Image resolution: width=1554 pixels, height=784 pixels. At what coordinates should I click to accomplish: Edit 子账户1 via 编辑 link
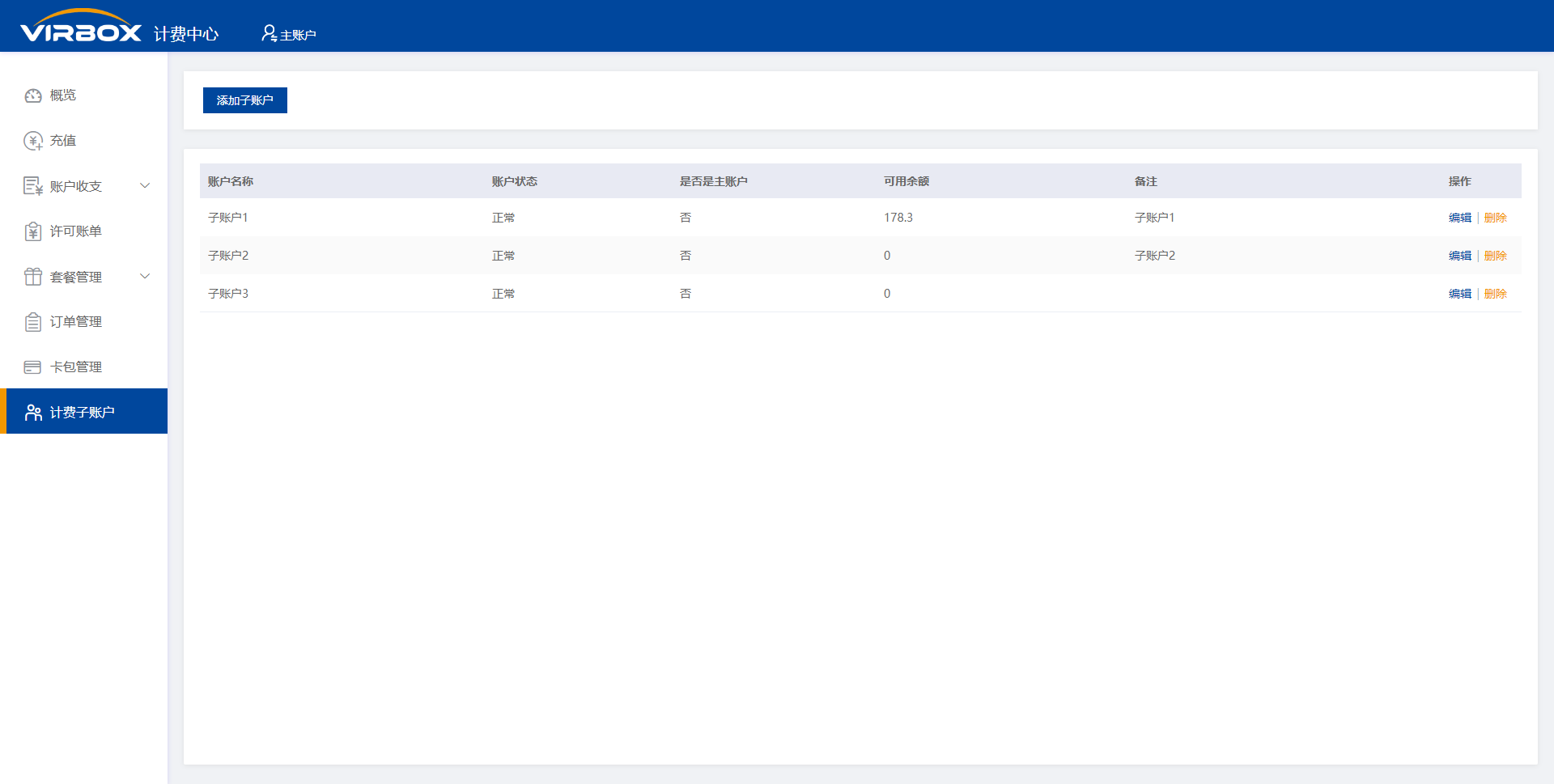[x=1460, y=218]
